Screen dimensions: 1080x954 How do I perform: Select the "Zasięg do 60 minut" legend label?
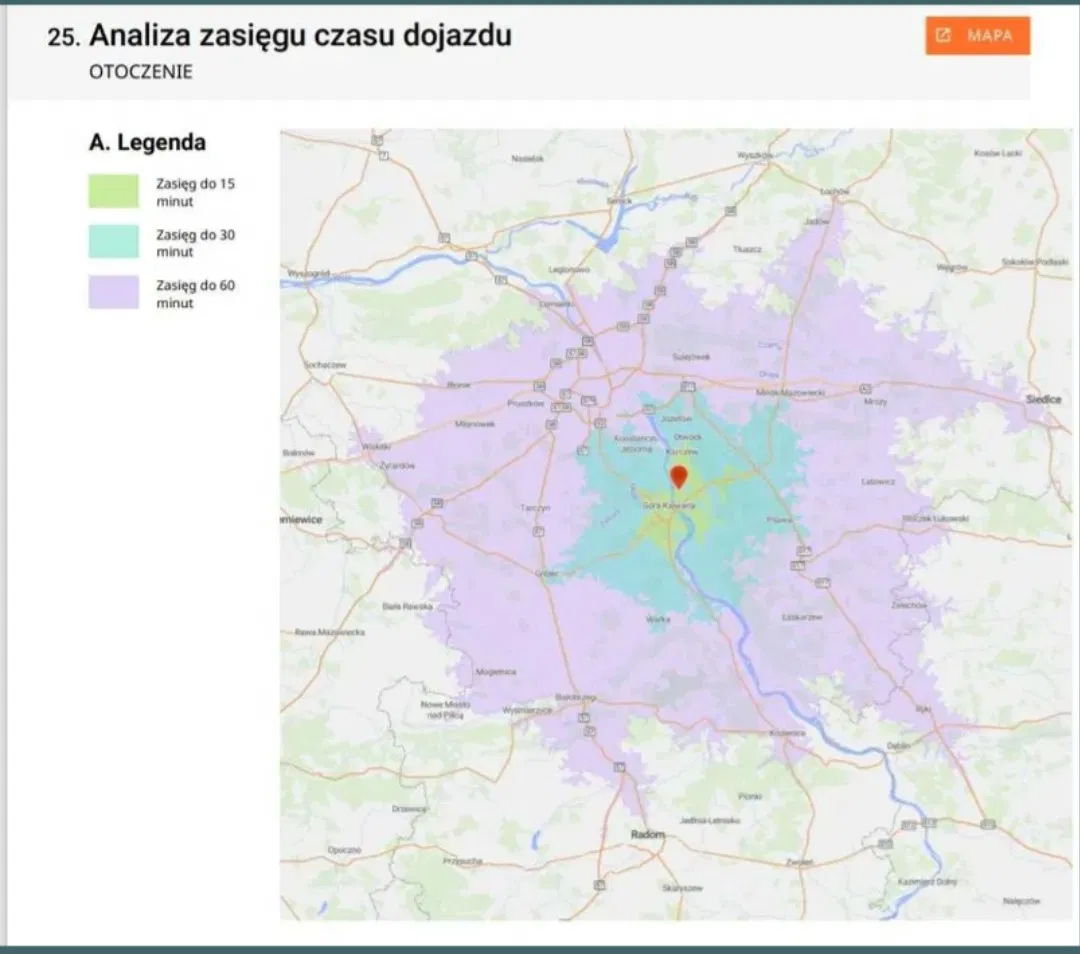click(x=195, y=293)
